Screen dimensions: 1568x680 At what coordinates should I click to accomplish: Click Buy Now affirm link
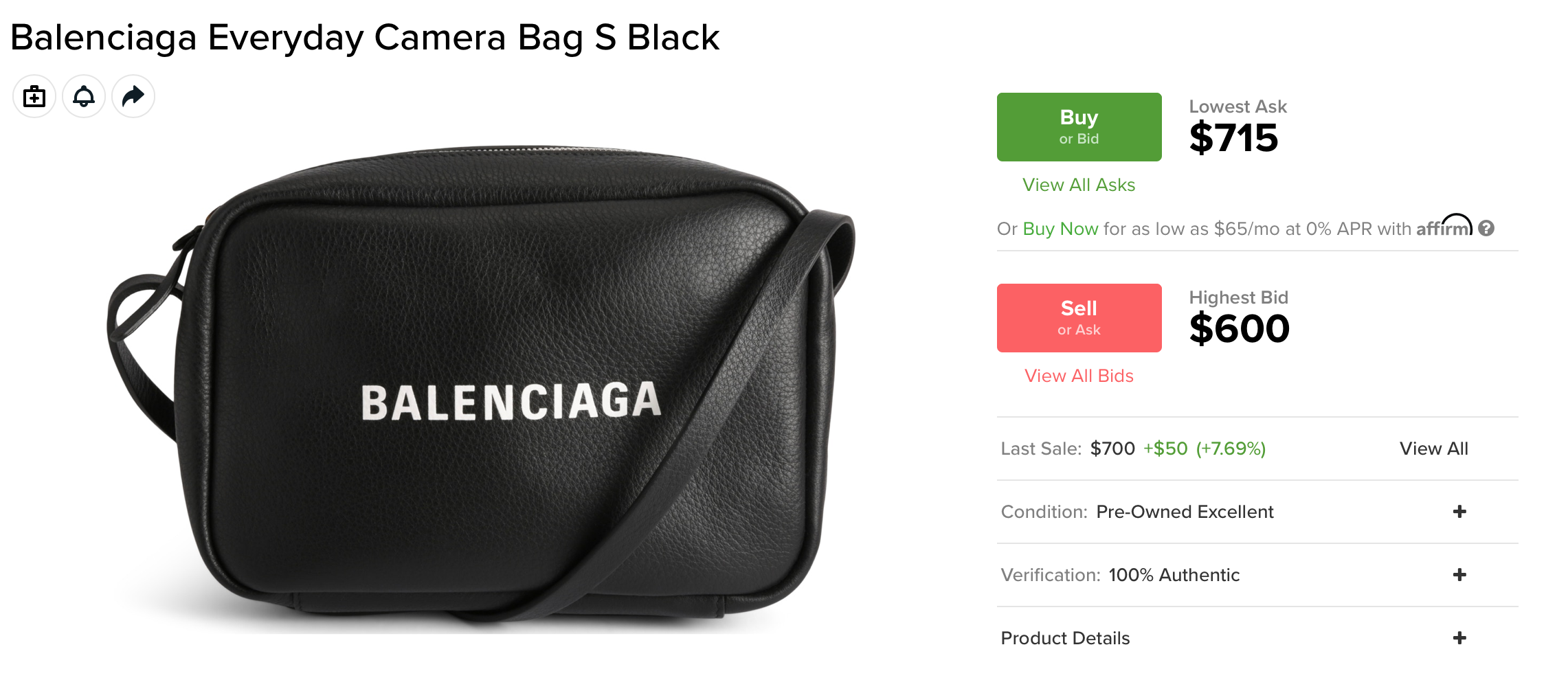(1060, 229)
